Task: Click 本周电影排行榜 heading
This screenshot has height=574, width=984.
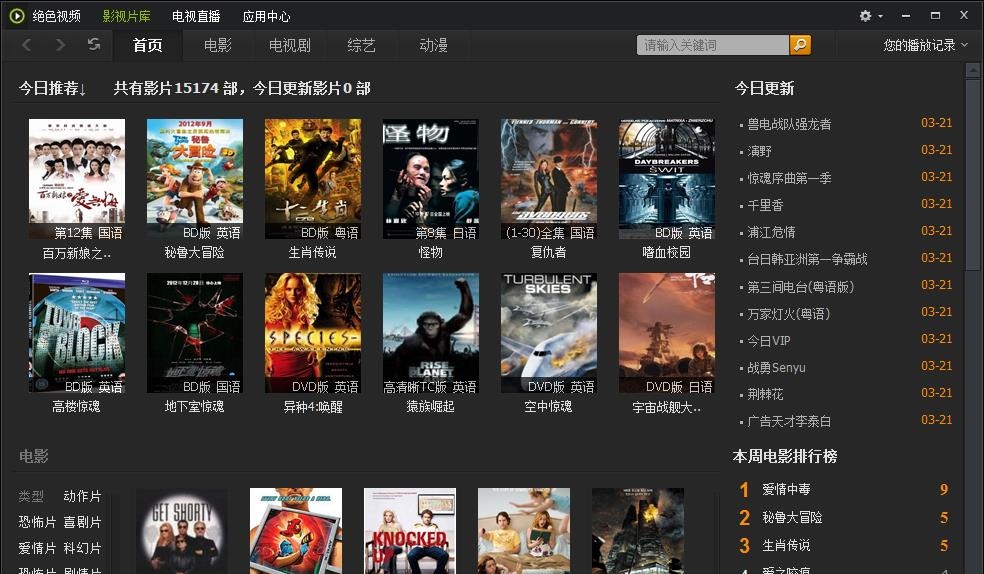Action: (x=784, y=456)
